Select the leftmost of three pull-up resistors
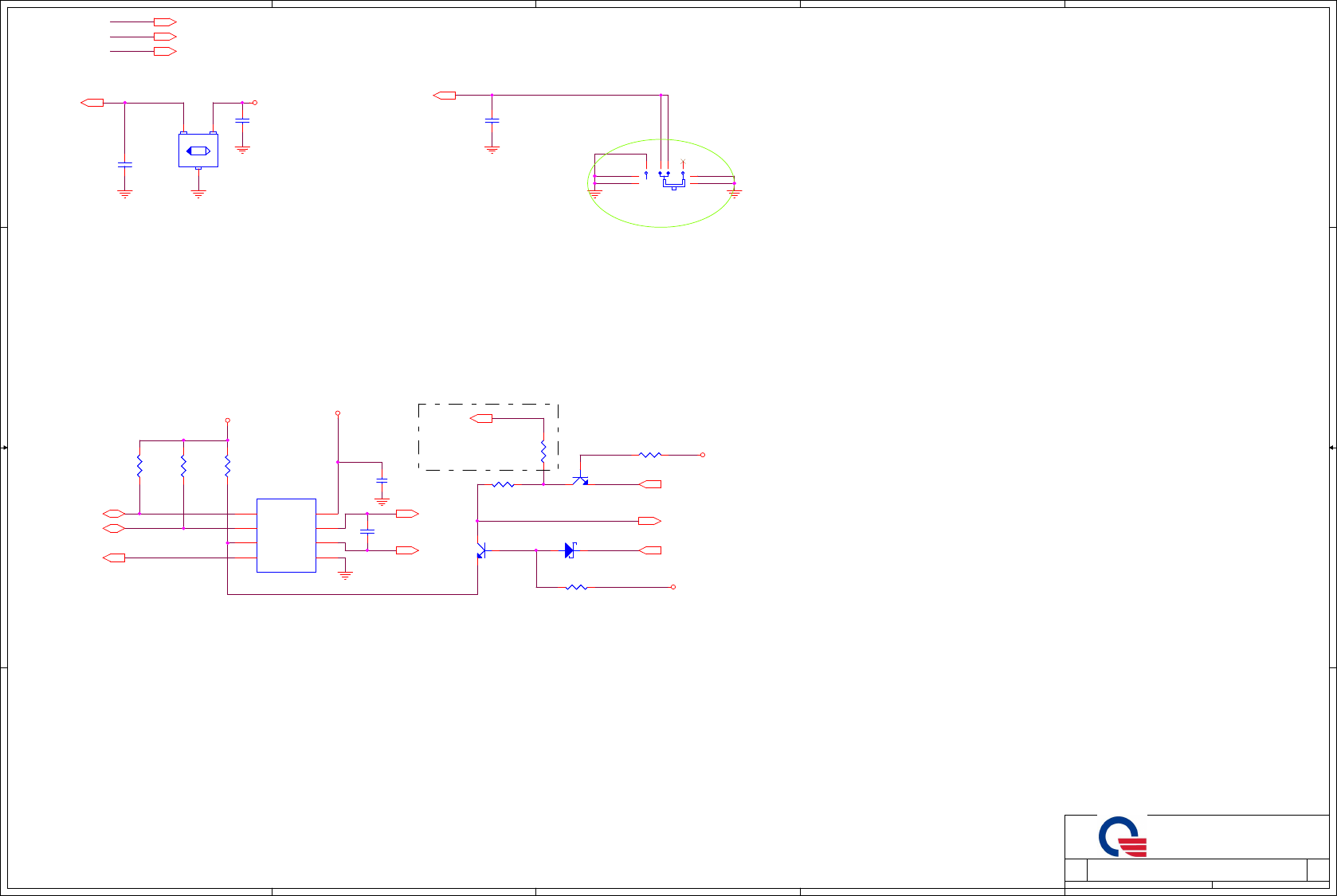The image size is (1337, 896). coord(139,466)
